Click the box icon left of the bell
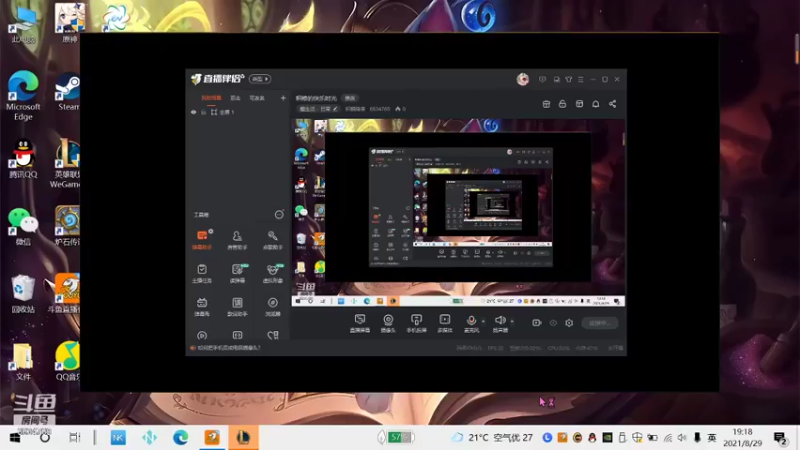Image resolution: width=800 pixels, height=450 pixels. pos(579,104)
